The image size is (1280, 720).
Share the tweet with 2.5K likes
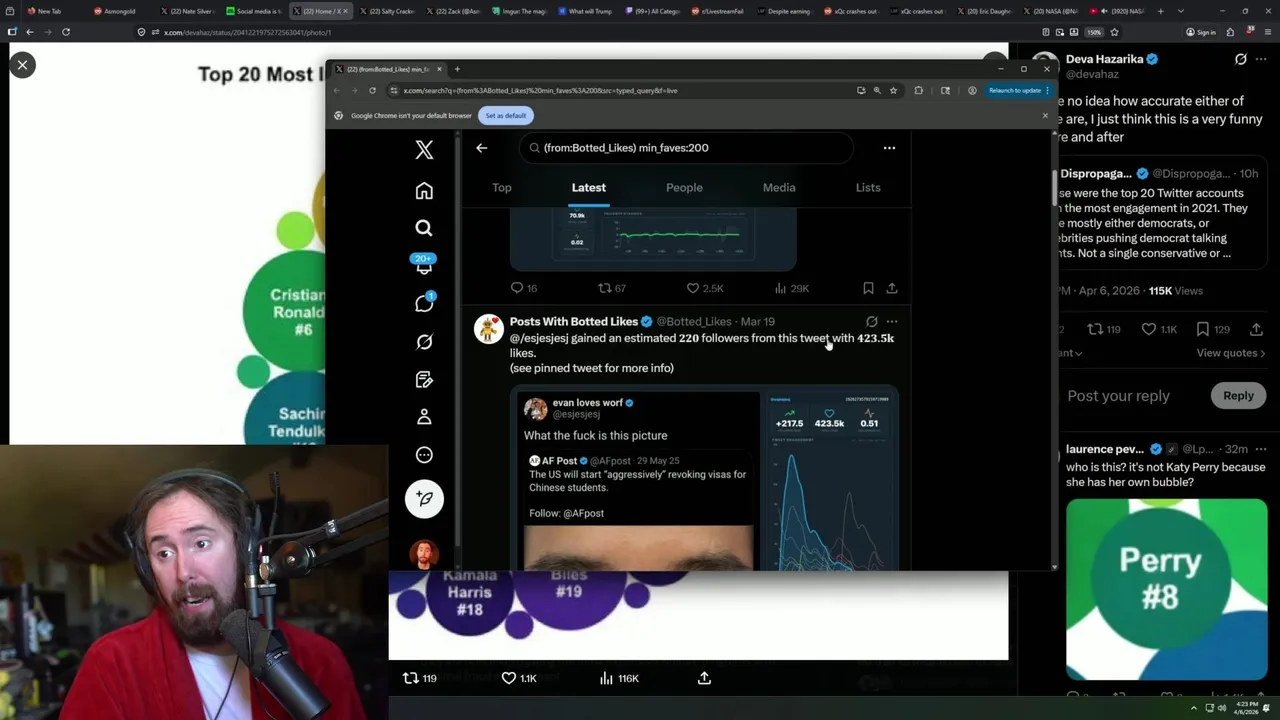pos(892,288)
